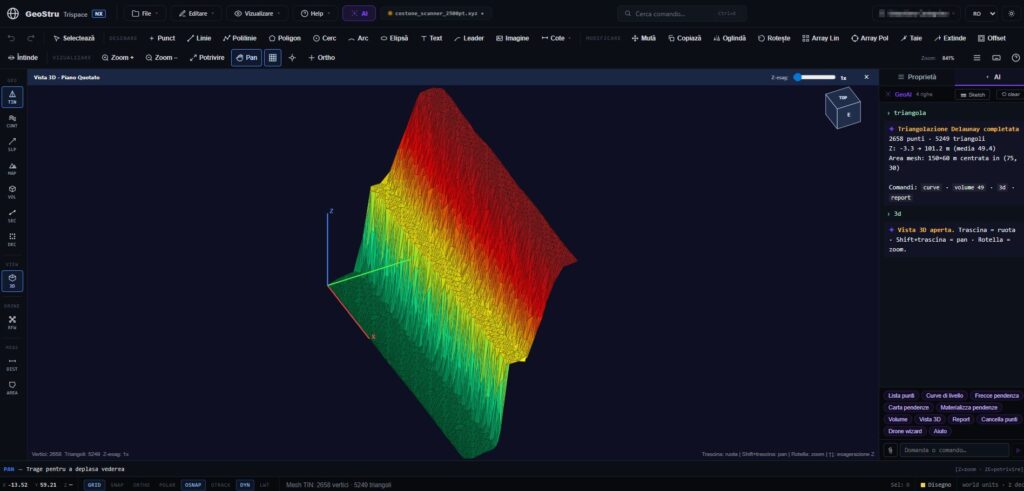Switch to the Proprietà tab
This screenshot has width=1024, height=491.
tap(917, 77)
